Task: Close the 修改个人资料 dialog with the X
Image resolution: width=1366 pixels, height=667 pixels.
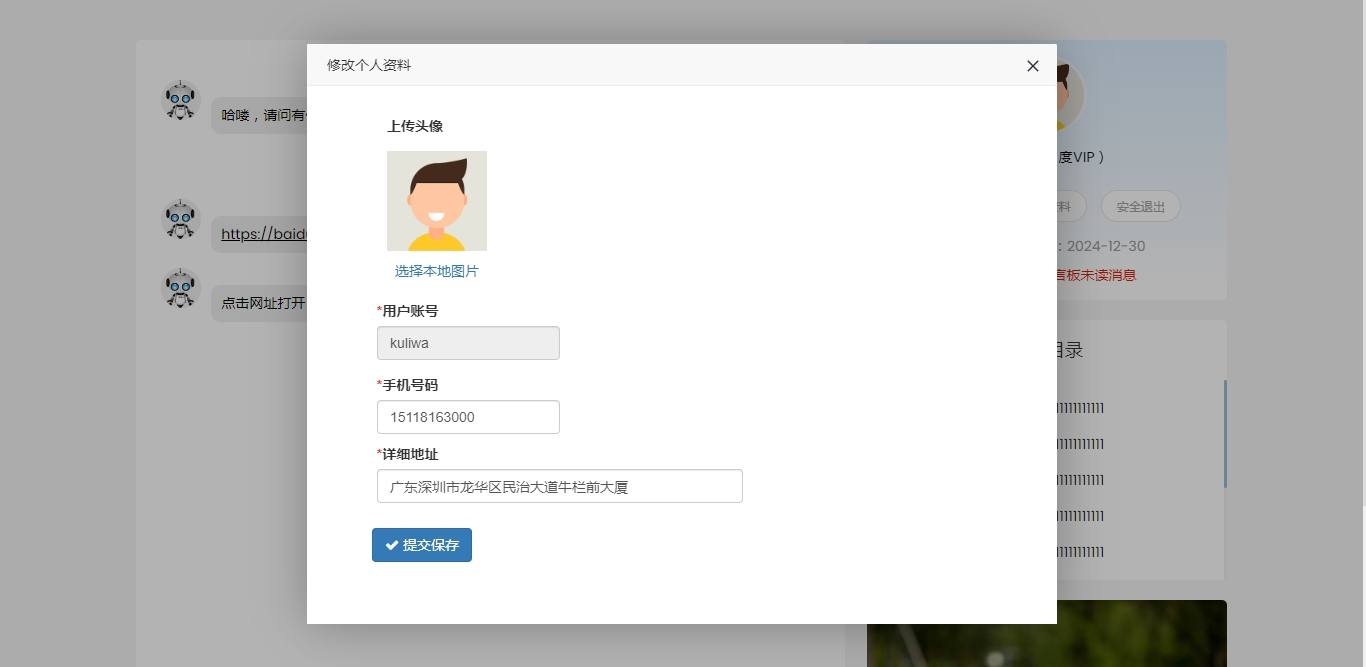Action: tap(1033, 66)
